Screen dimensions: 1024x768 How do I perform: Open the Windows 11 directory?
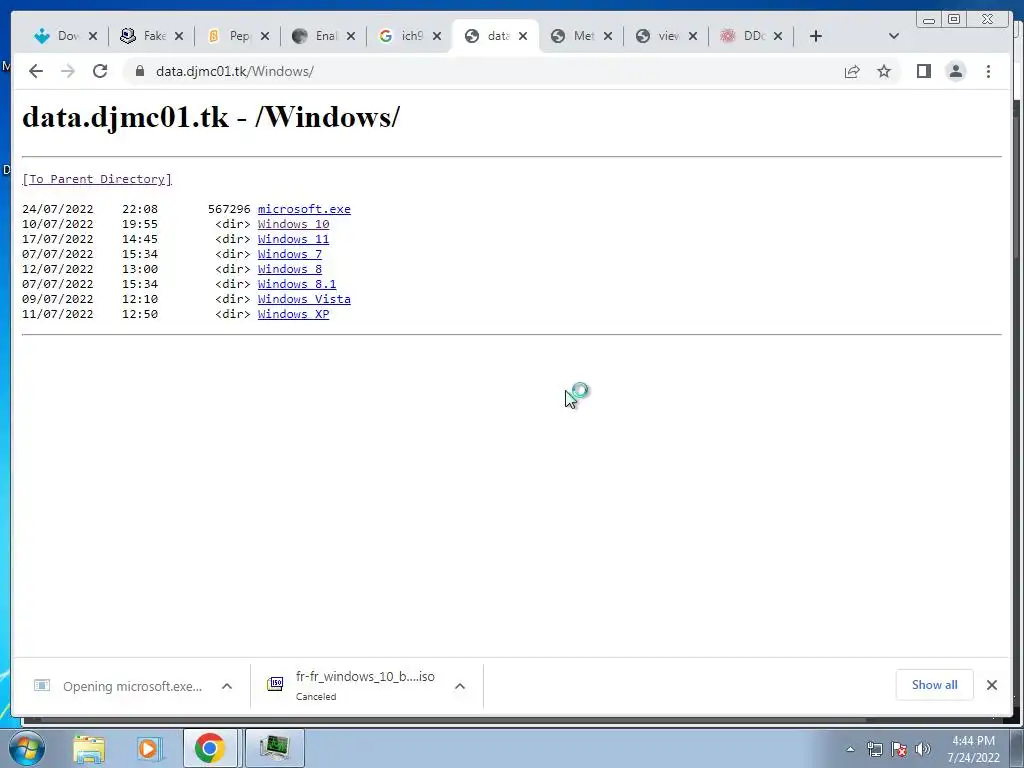293,239
